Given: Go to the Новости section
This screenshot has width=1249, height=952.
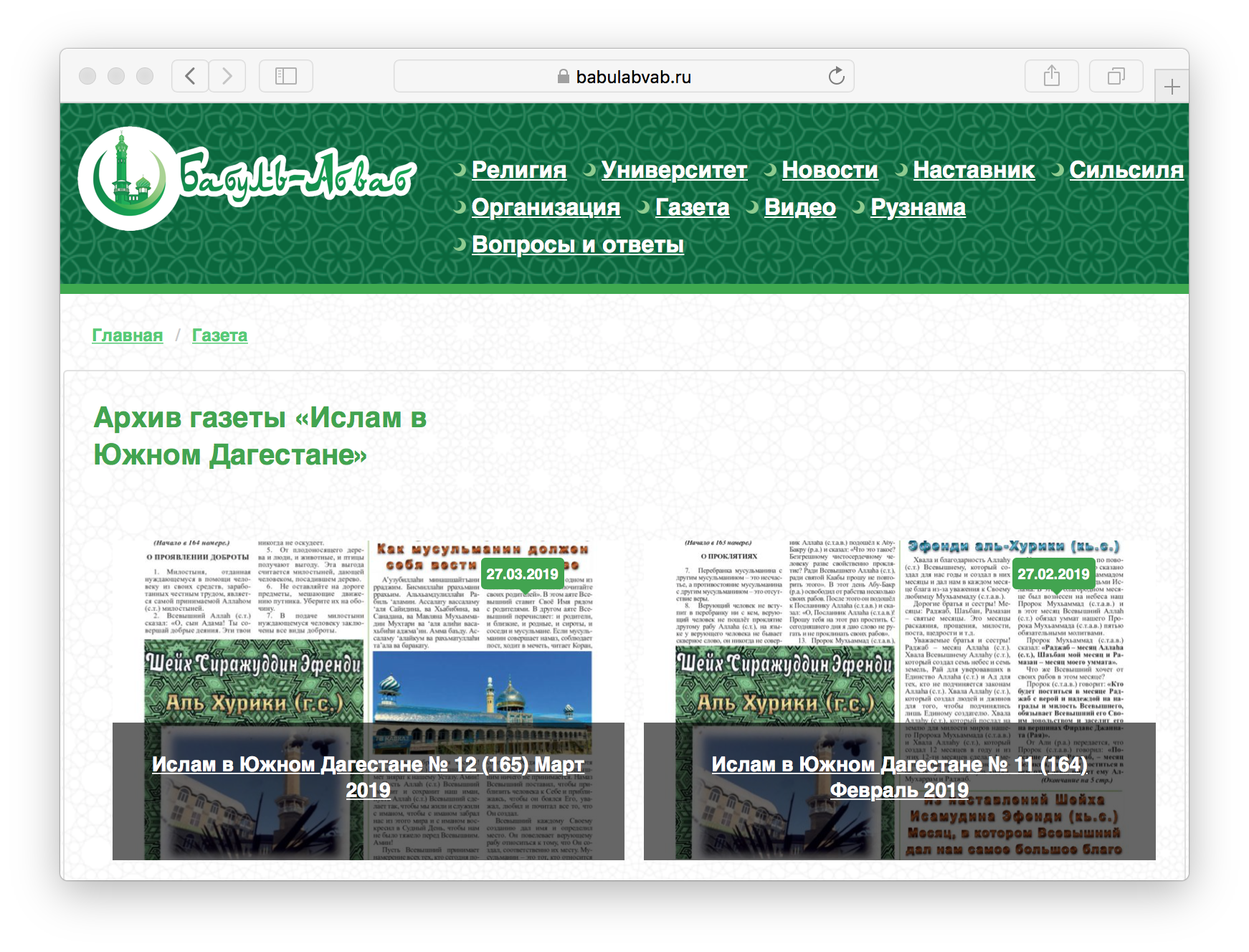Looking at the screenshot, I should point(830,170).
